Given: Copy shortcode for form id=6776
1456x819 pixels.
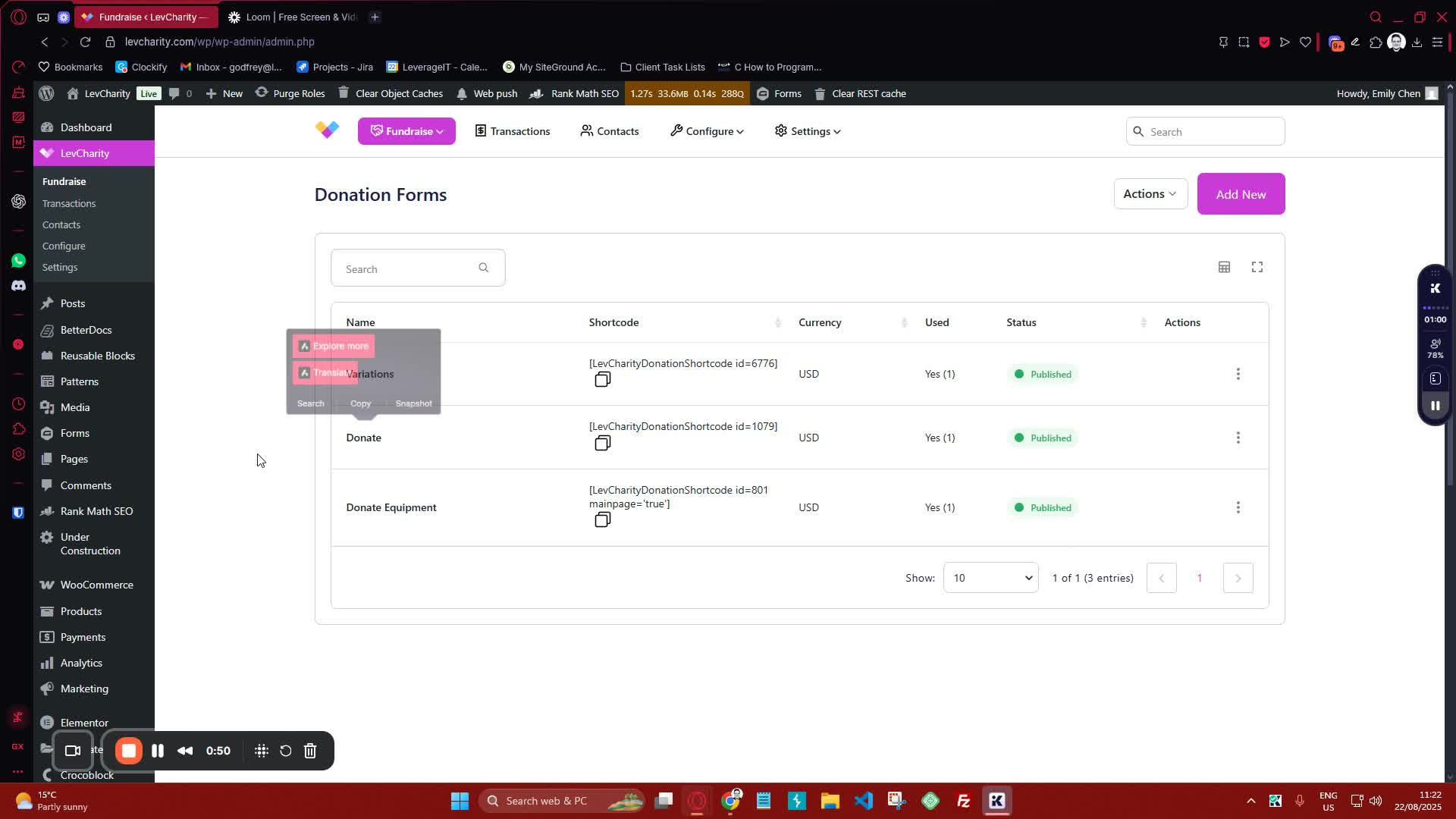Looking at the screenshot, I should (x=602, y=380).
